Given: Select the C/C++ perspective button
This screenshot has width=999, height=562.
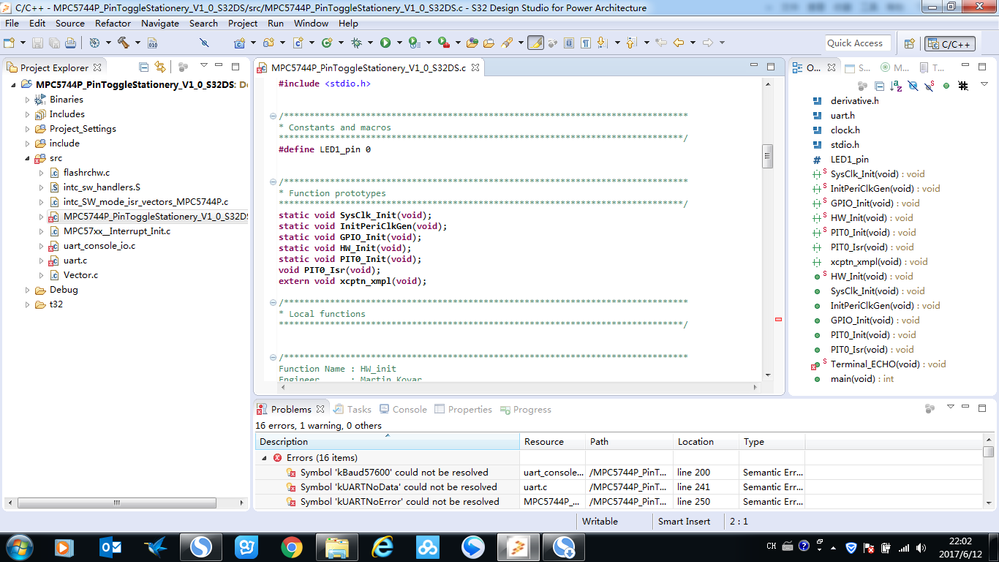Looking at the screenshot, I should (x=949, y=43).
